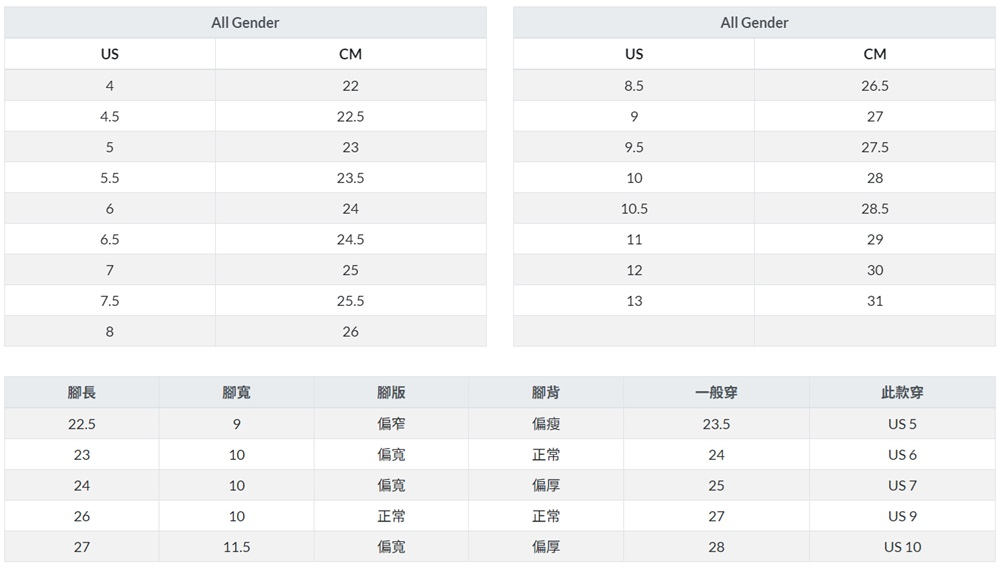Click the left table's All Gender header
The width and height of the screenshot is (1000, 572).
(245, 22)
